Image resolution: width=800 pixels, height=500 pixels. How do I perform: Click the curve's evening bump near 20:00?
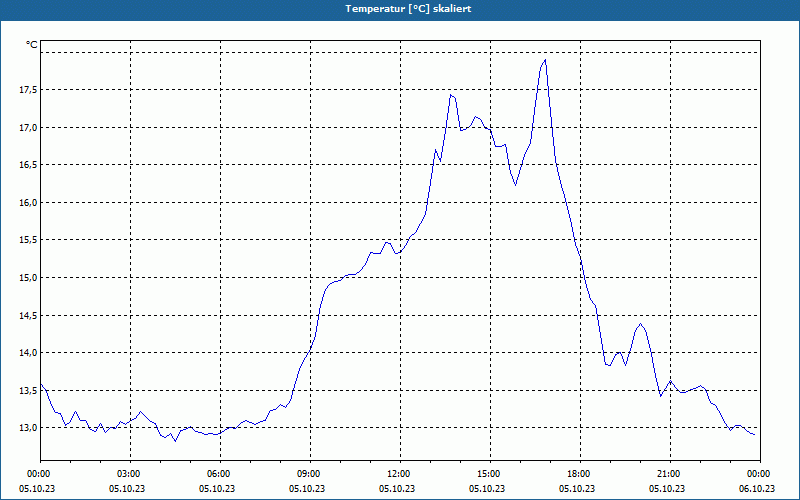point(640,324)
